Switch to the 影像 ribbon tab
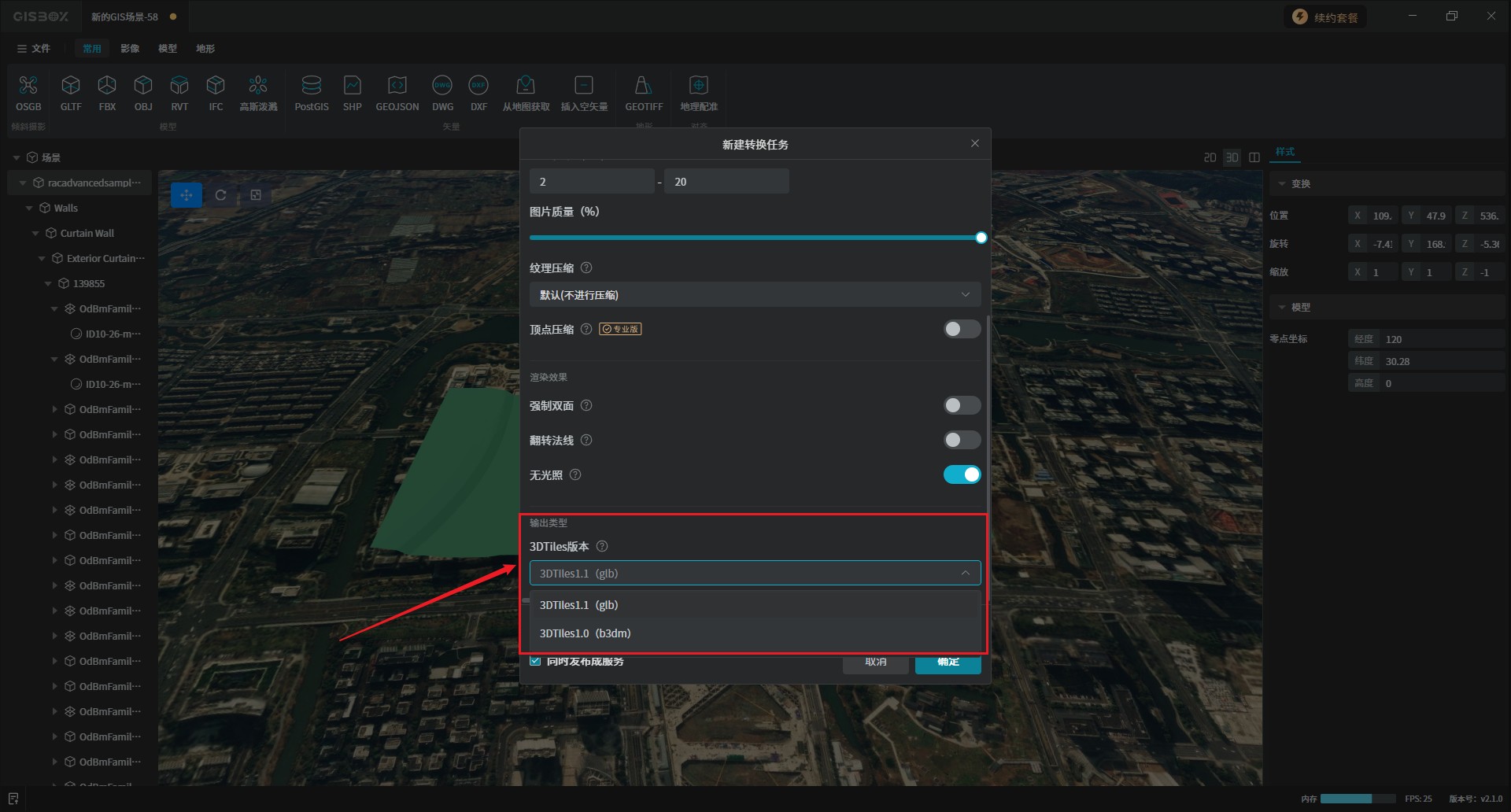1511x812 pixels. (130, 49)
